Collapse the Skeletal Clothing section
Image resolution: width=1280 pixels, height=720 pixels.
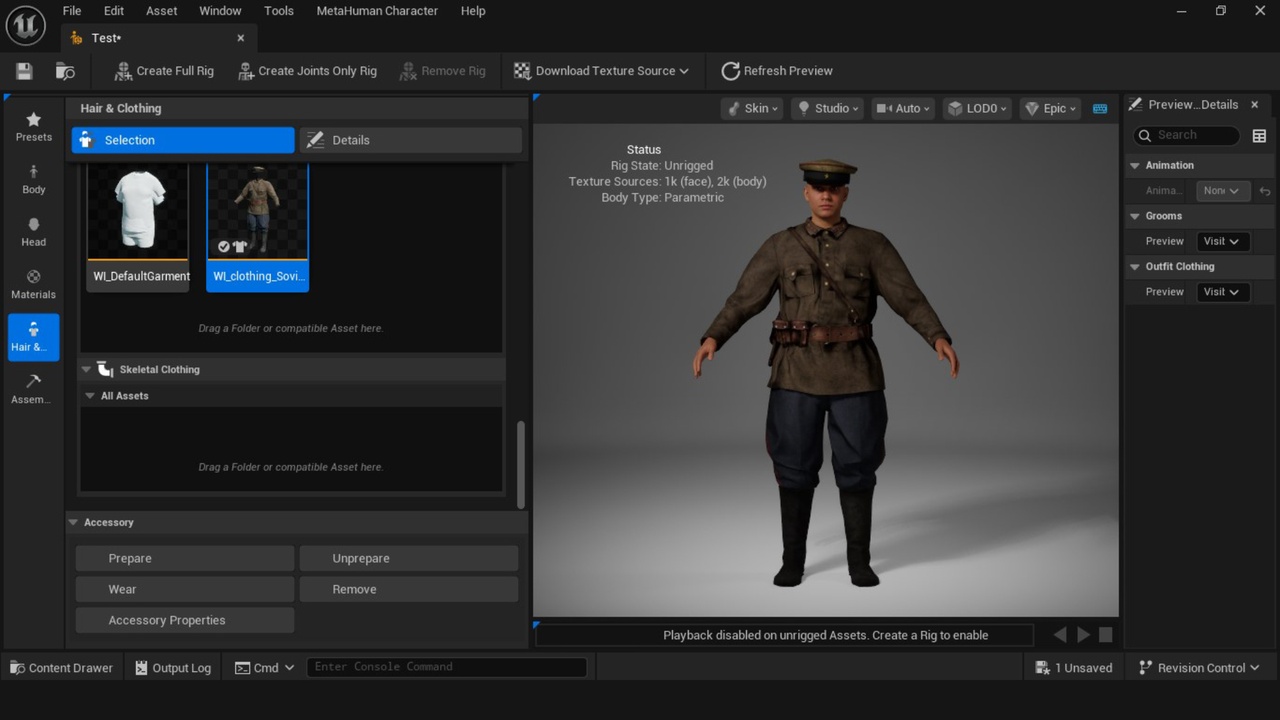86,369
